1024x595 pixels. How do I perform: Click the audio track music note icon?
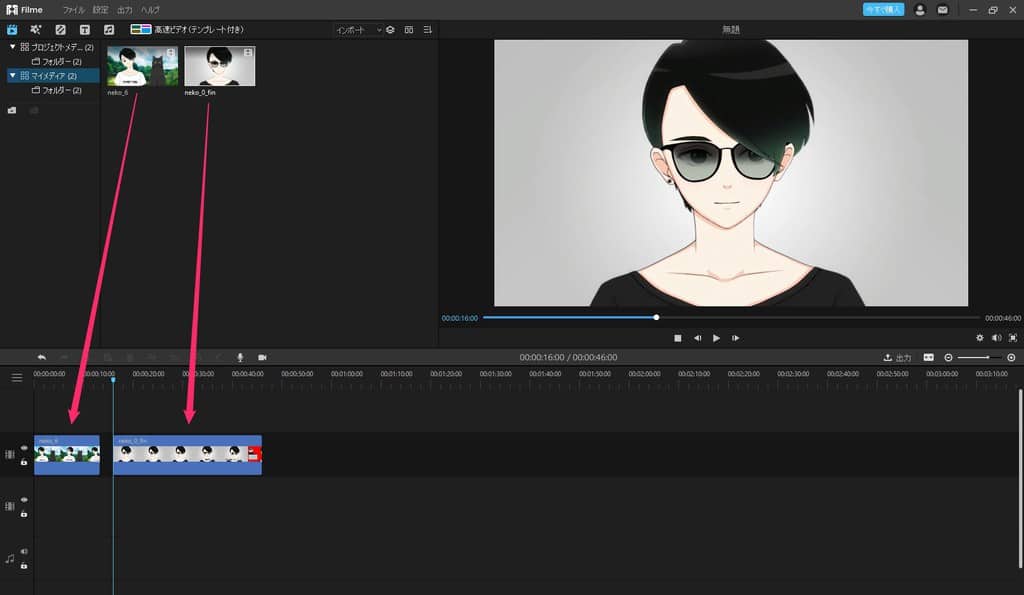(10, 558)
